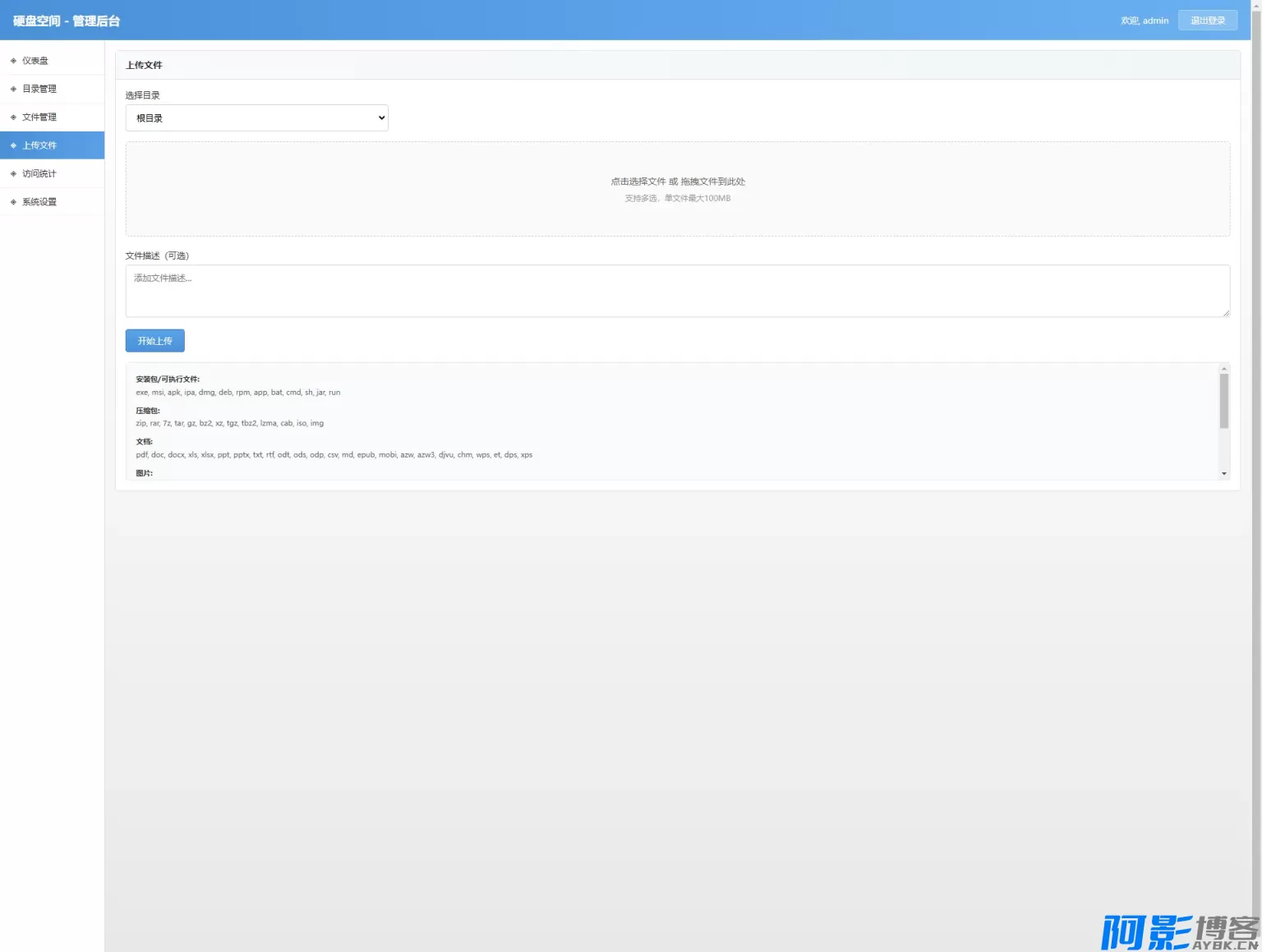Screen dimensions: 1262x952
Task: Click the 退出登录 logout button
Action: click(x=1207, y=21)
